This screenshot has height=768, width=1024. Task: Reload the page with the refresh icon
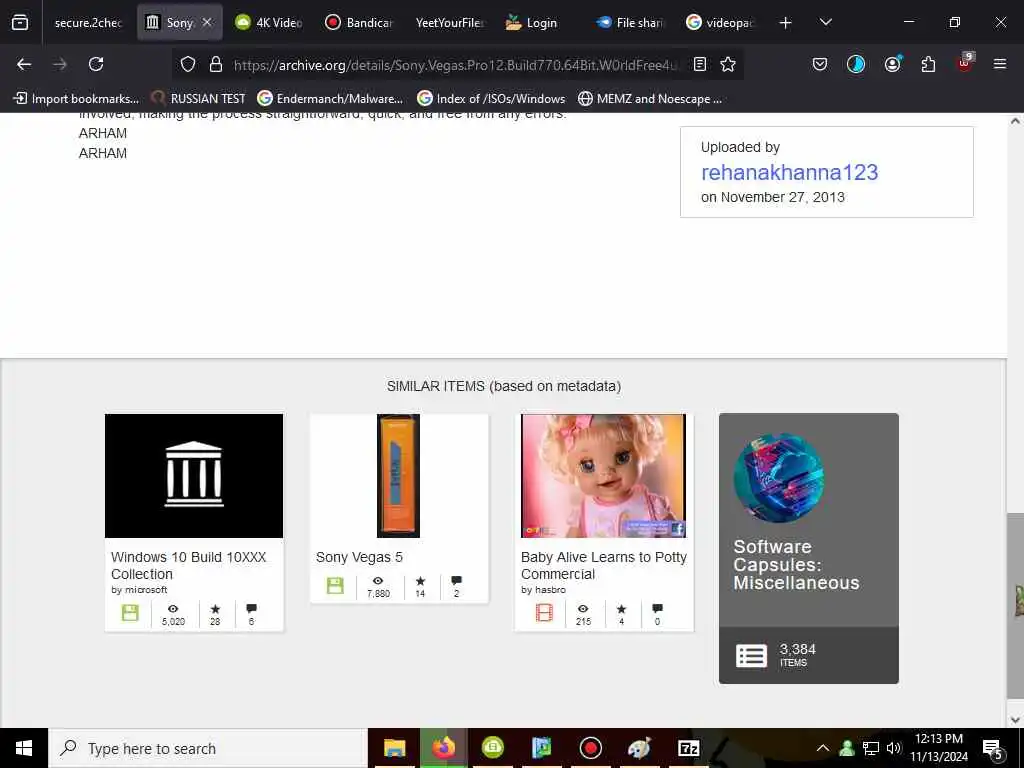(x=96, y=64)
